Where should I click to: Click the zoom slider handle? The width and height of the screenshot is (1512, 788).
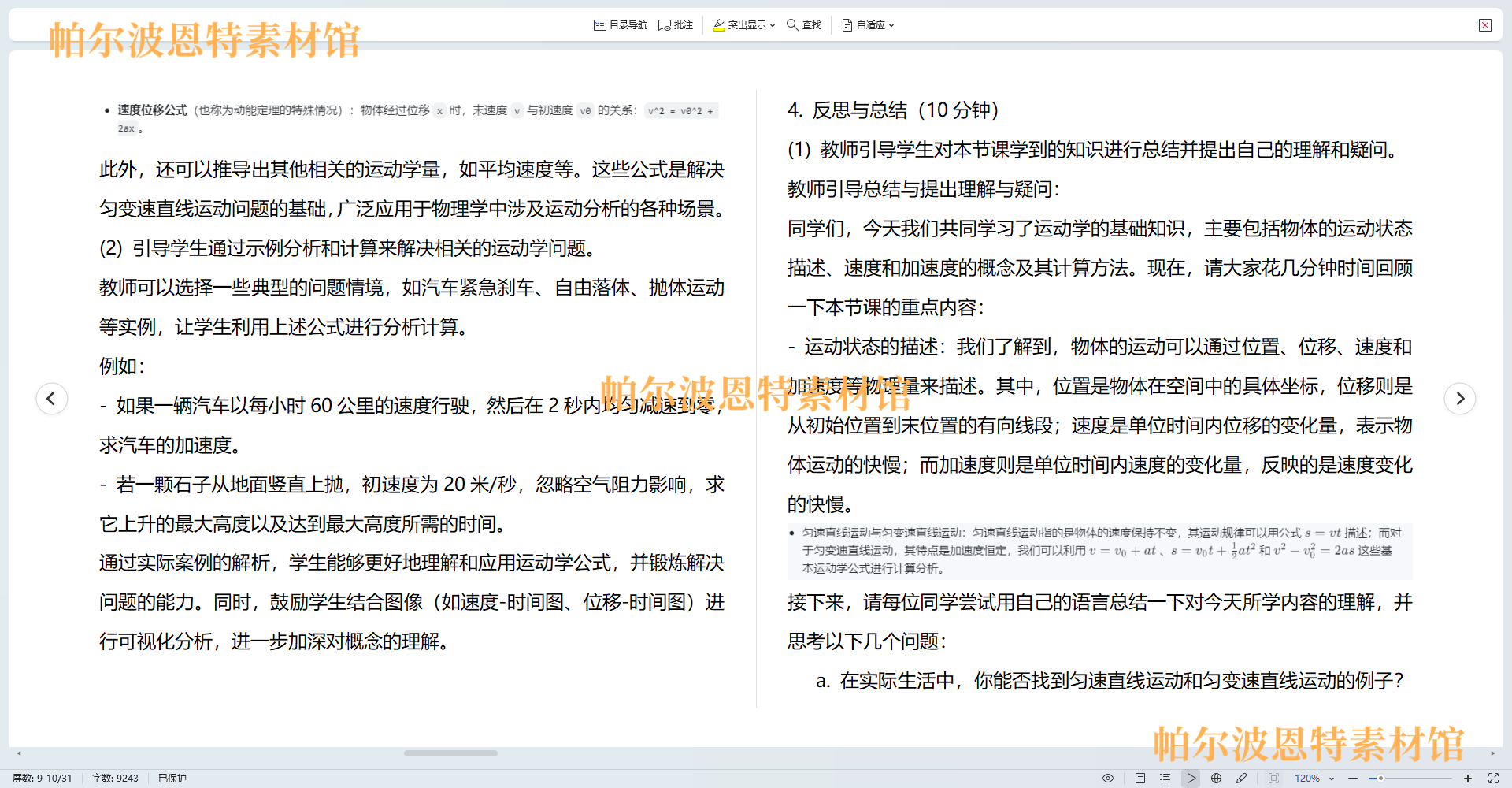click(1380, 779)
